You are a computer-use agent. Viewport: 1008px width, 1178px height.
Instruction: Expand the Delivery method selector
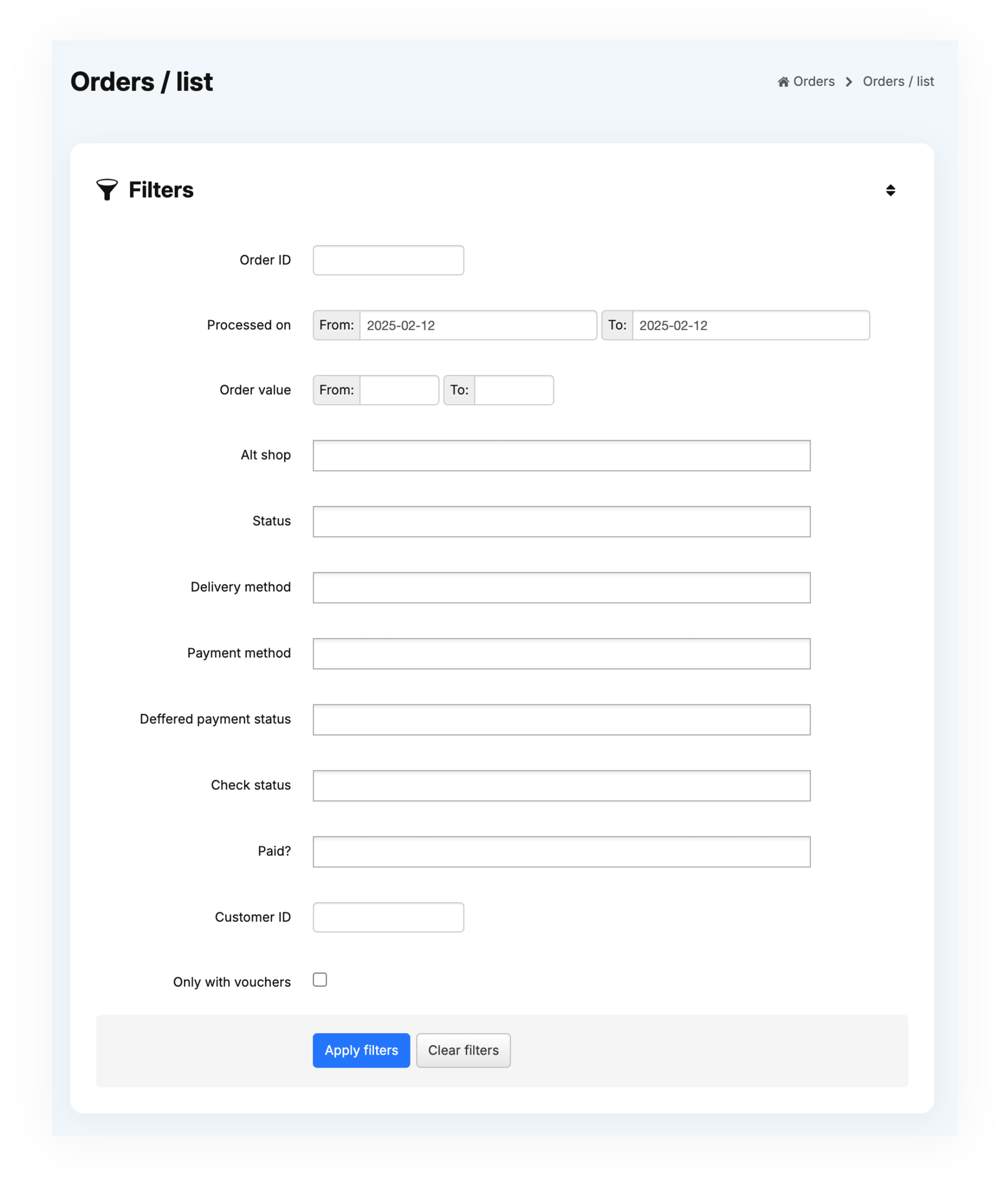pyautogui.click(x=561, y=588)
